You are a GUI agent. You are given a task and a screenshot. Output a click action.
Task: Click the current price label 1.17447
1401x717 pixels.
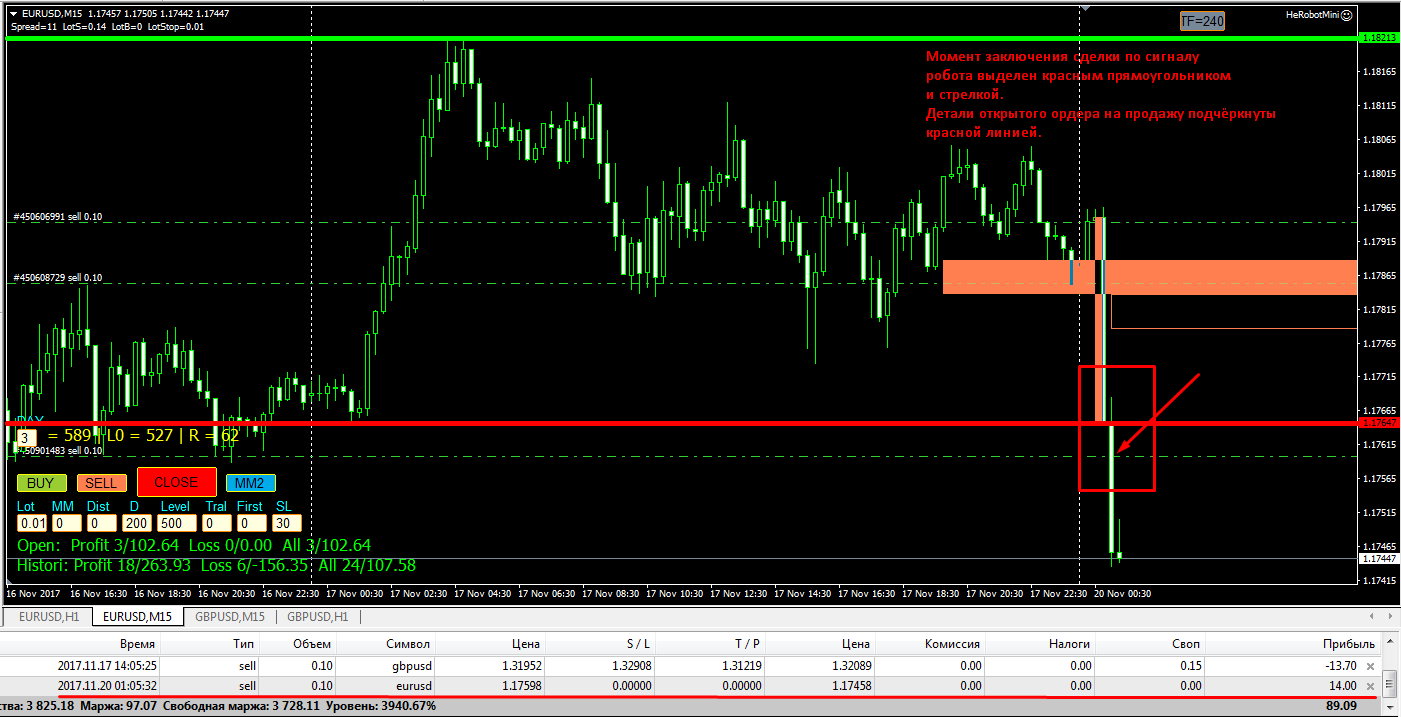point(1379,559)
